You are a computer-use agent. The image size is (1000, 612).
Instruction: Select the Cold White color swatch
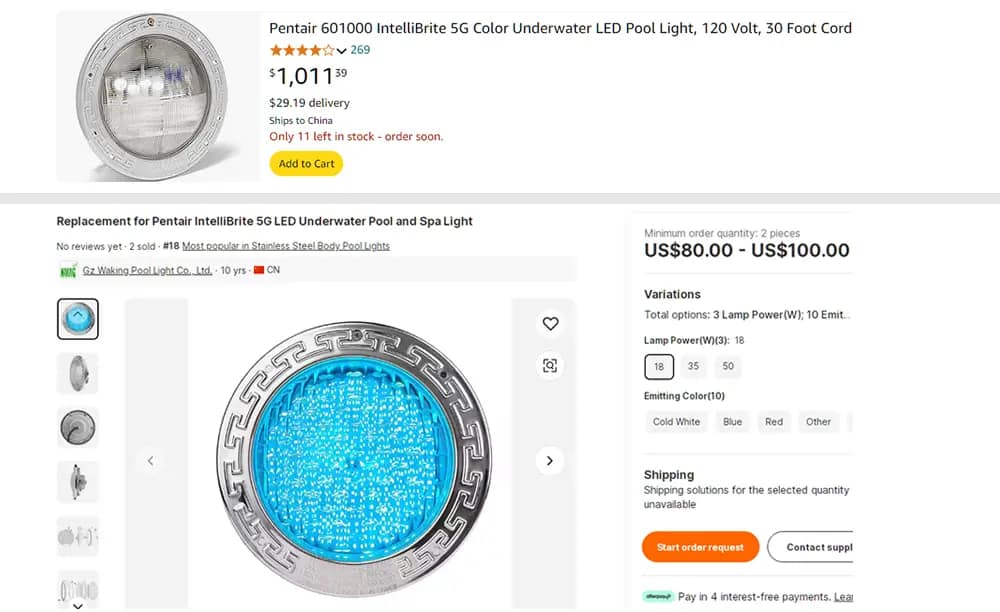tap(675, 421)
